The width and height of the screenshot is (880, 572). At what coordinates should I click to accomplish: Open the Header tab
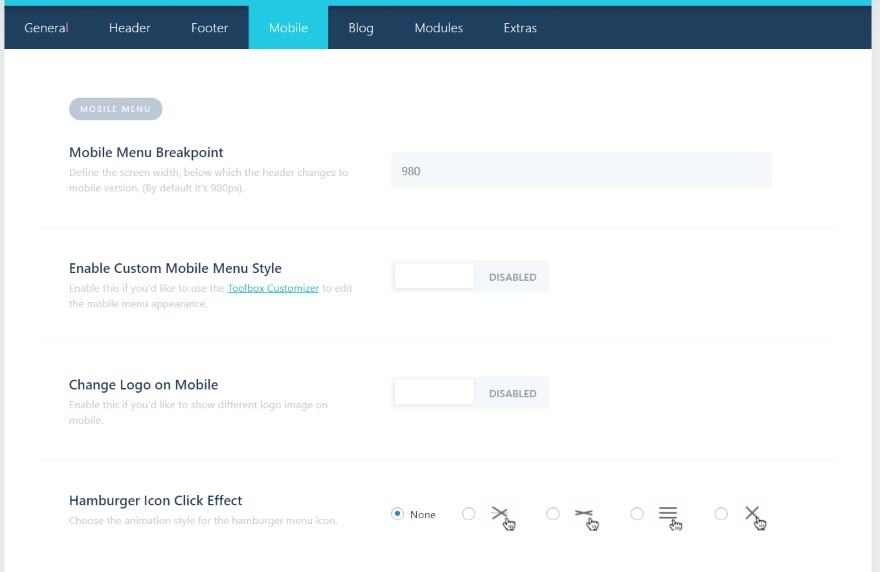click(x=130, y=28)
